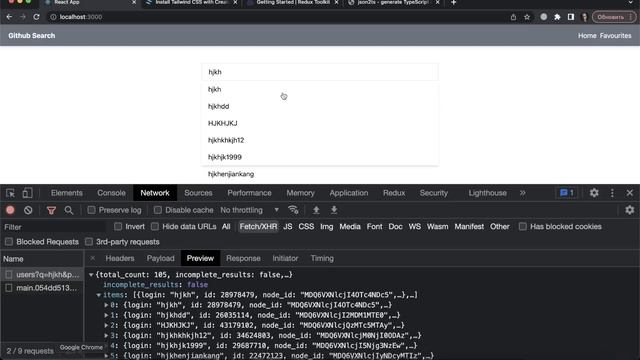The height and width of the screenshot is (360, 640).
Task: Select hjkhdd suggestion in dropdown list
Action: pos(320,107)
